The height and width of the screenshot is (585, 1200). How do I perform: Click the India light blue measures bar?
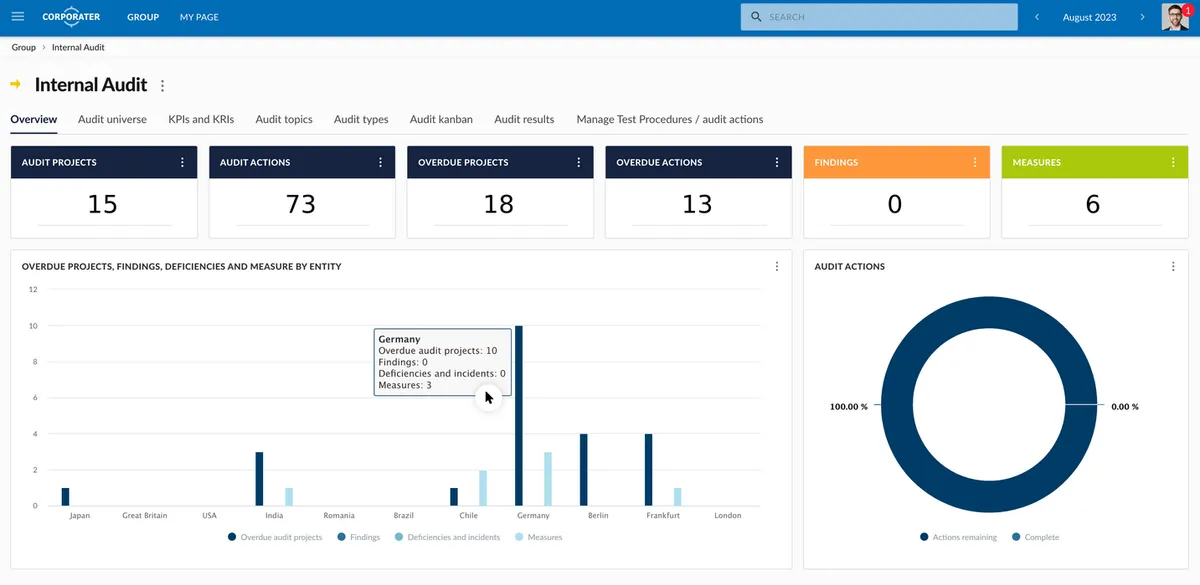(289, 497)
